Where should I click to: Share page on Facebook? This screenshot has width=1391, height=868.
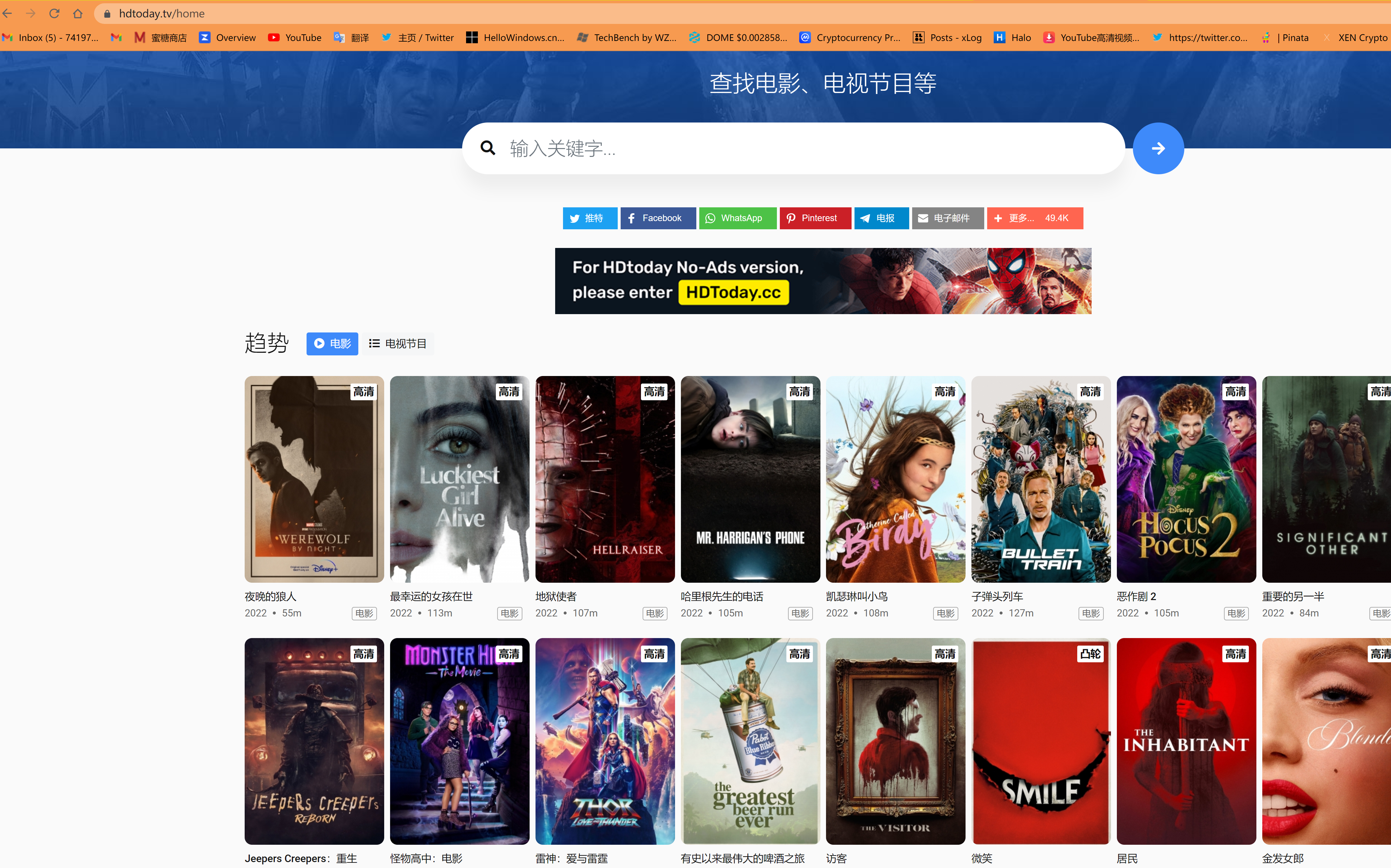coord(657,218)
